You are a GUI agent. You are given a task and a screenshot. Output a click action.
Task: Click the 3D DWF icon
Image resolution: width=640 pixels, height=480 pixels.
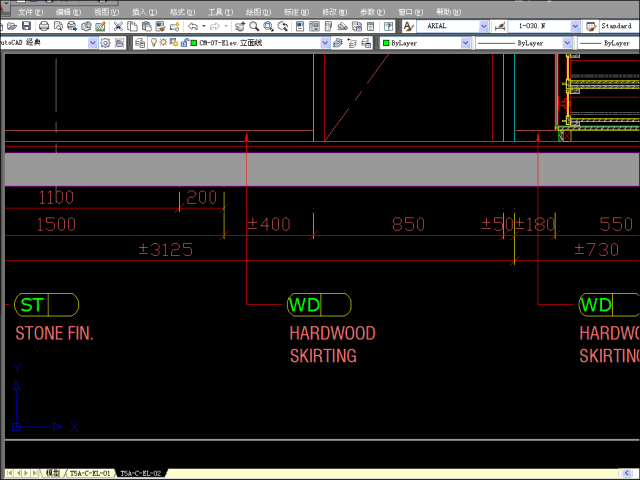(86, 27)
